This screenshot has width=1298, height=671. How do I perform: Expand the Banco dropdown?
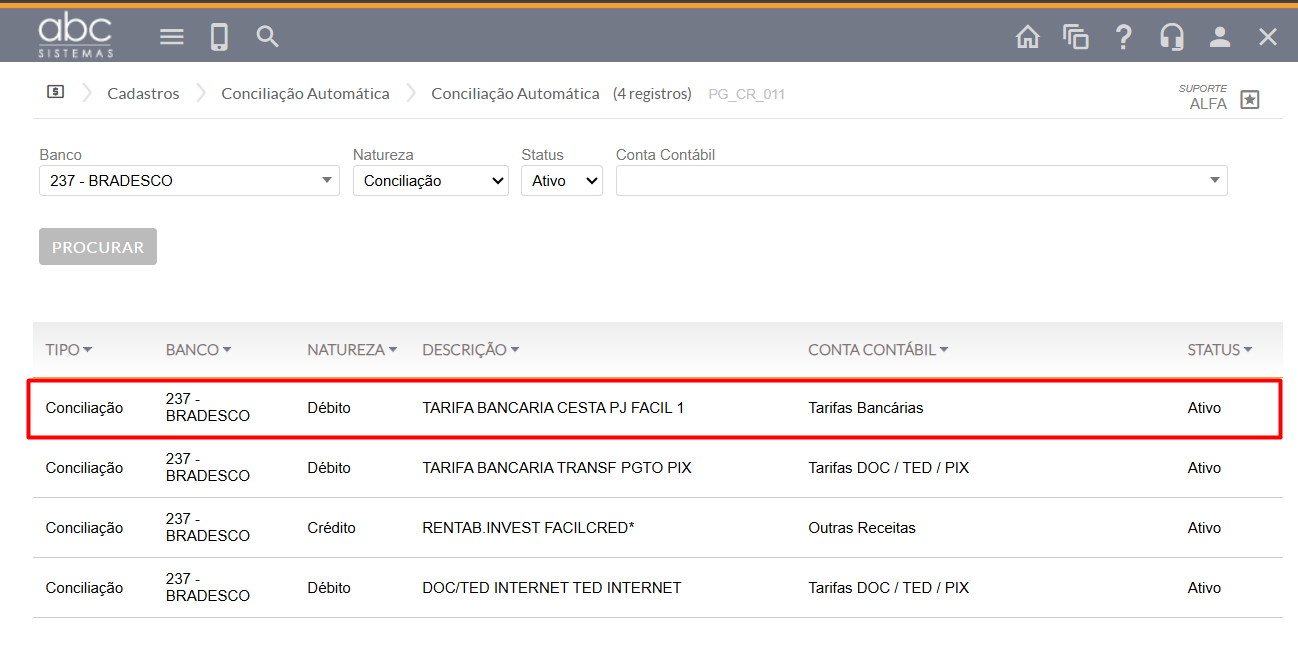tap(189, 181)
